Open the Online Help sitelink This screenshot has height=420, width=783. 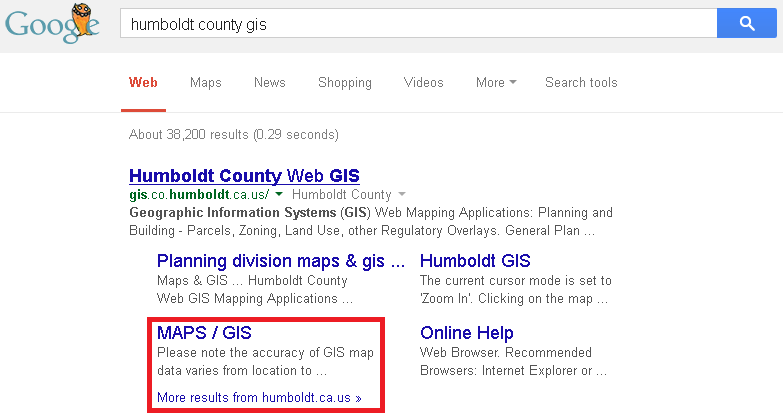coord(467,333)
